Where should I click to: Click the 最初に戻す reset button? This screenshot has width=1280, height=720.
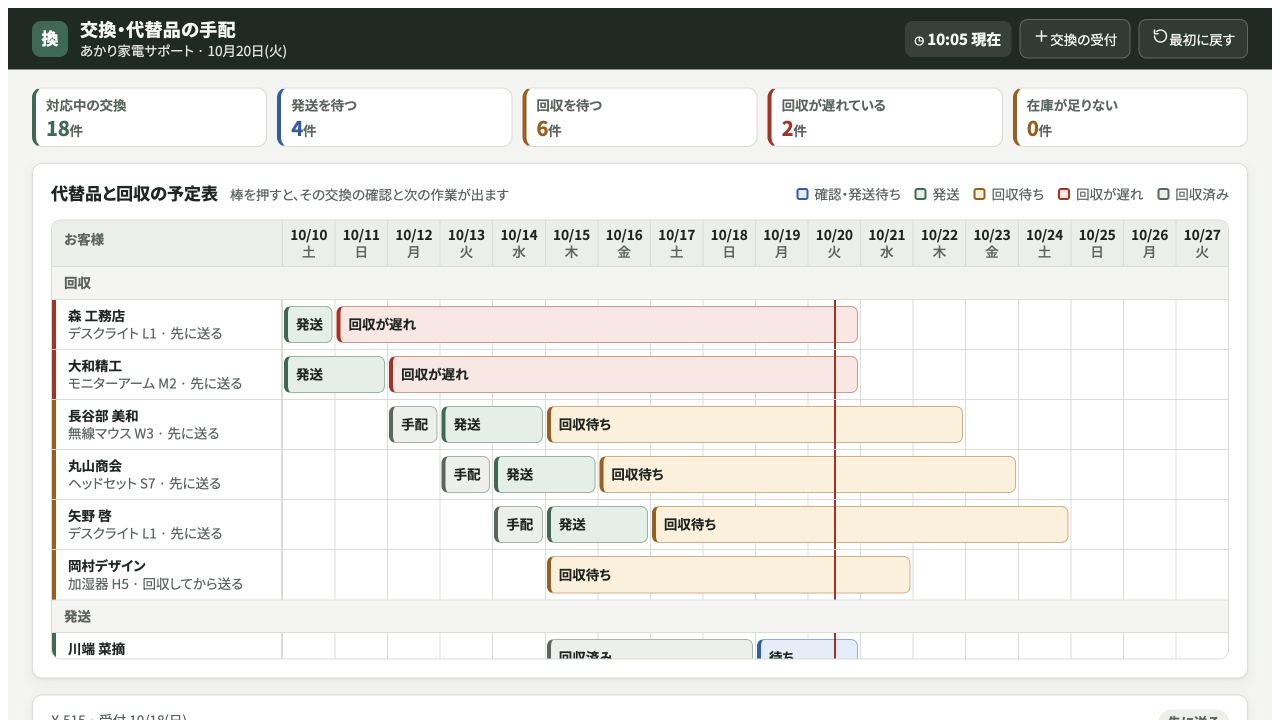click(x=1193, y=39)
